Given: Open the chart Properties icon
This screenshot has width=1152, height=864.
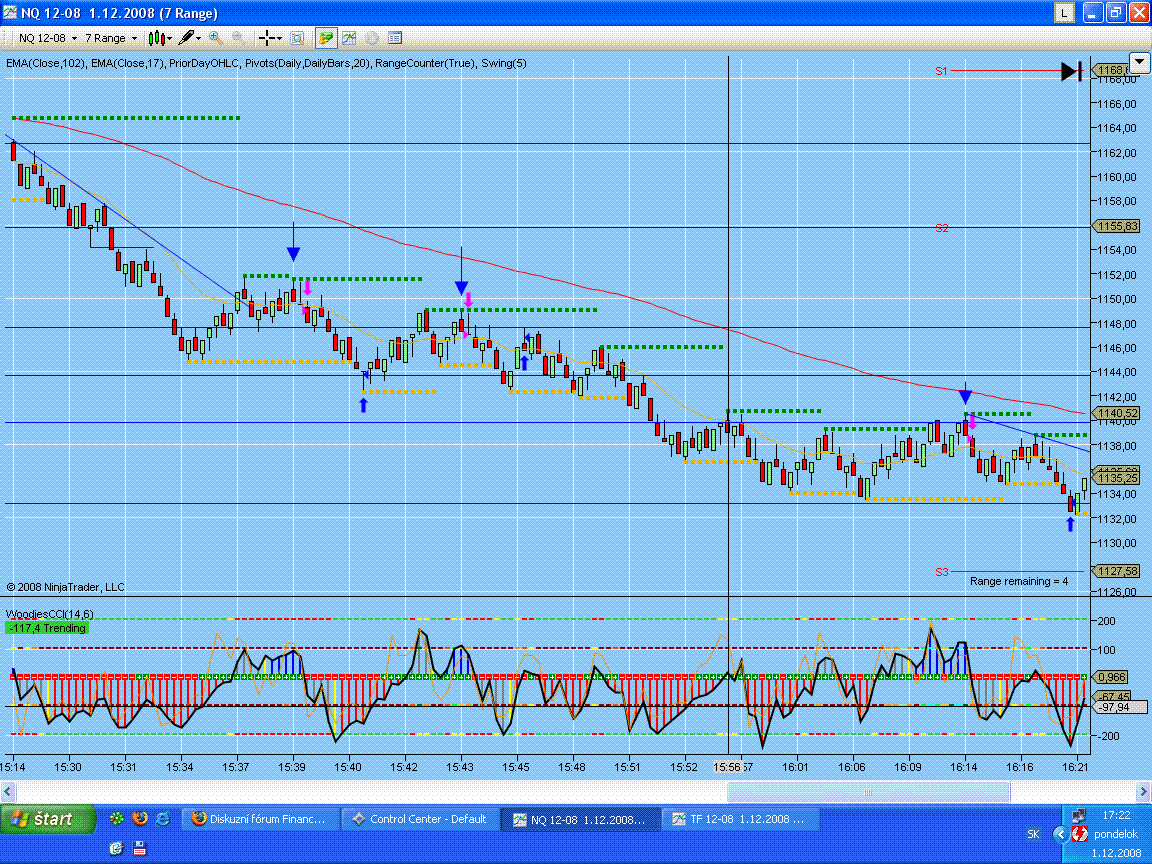Looking at the screenshot, I should click(395, 38).
